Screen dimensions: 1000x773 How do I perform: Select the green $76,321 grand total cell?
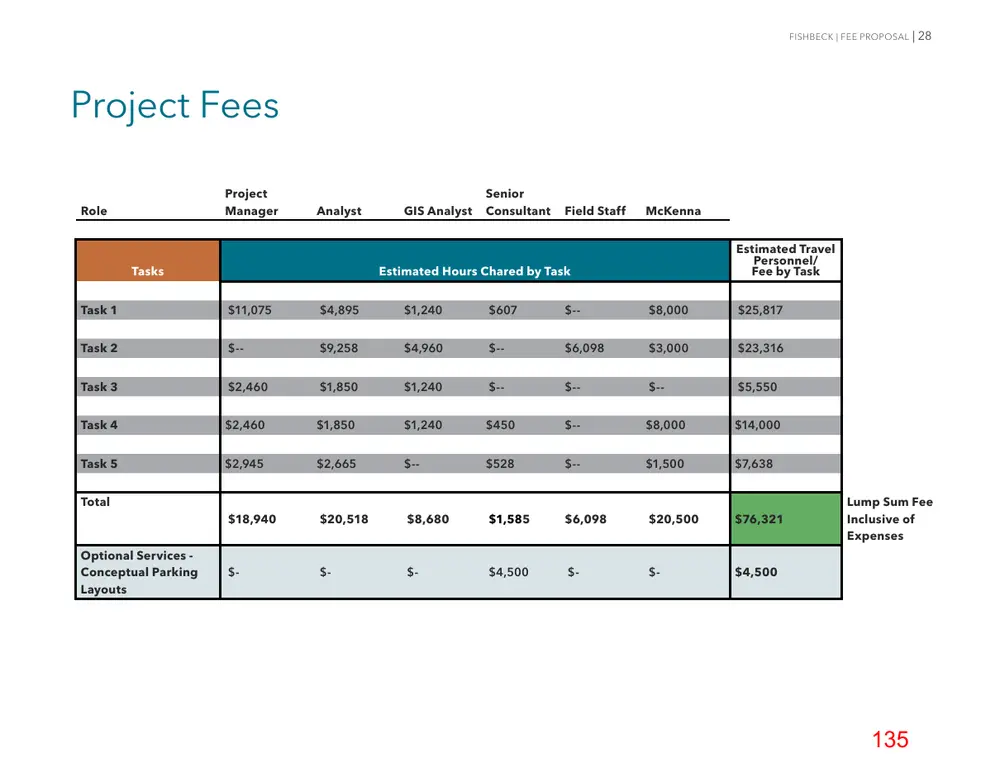coord(786,519)
